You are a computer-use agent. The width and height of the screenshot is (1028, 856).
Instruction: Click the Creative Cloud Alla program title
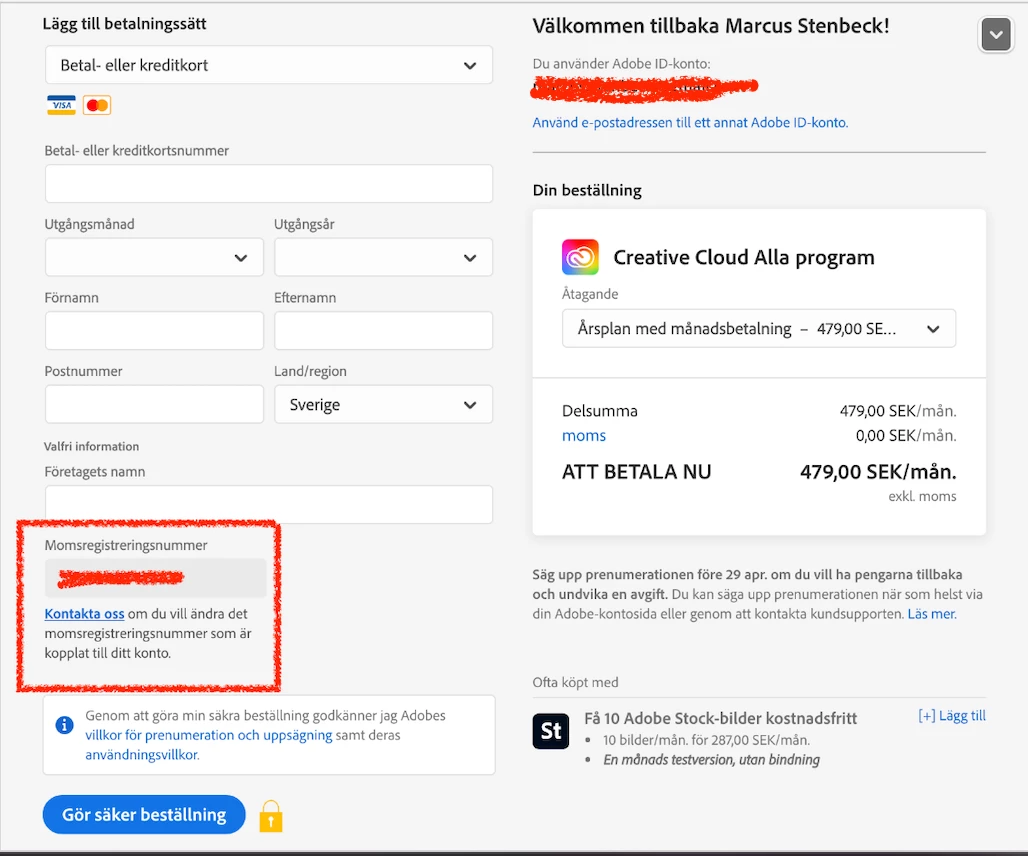click(744, 258)
